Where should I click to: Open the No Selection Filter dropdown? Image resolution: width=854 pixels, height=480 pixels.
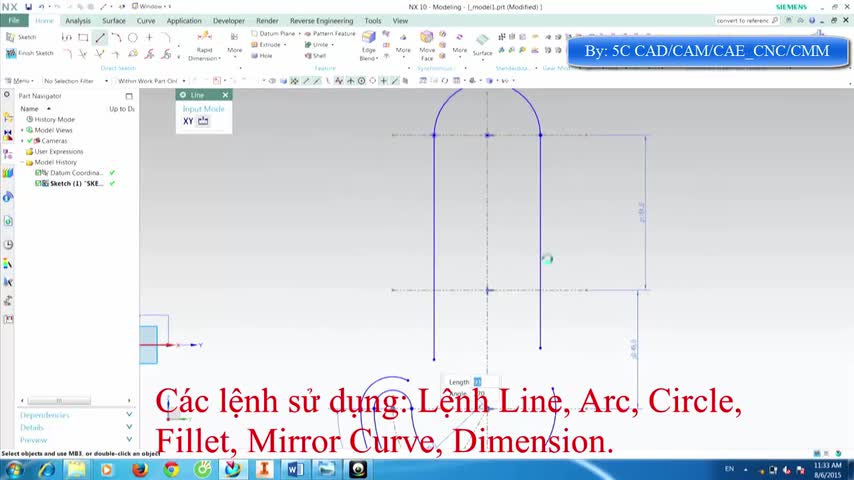(76, 81)
